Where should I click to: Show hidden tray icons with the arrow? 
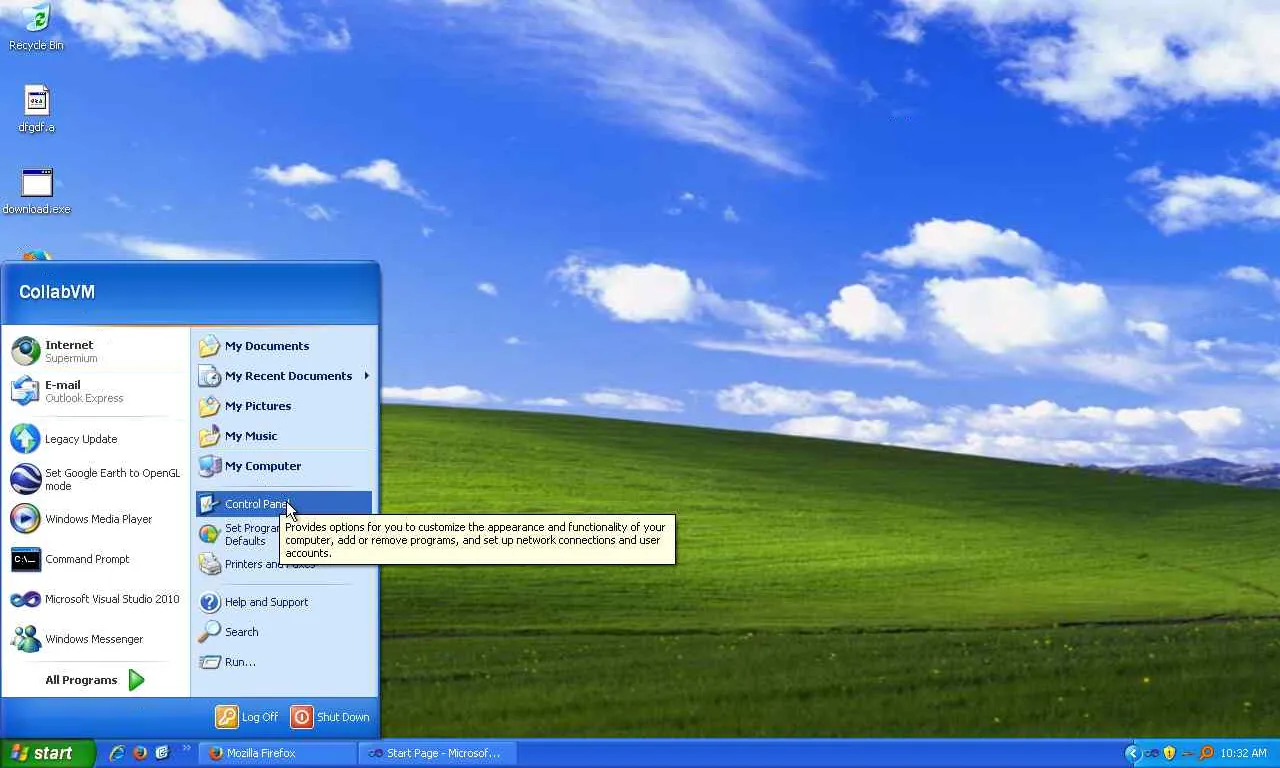click(x=1132, y=753)
